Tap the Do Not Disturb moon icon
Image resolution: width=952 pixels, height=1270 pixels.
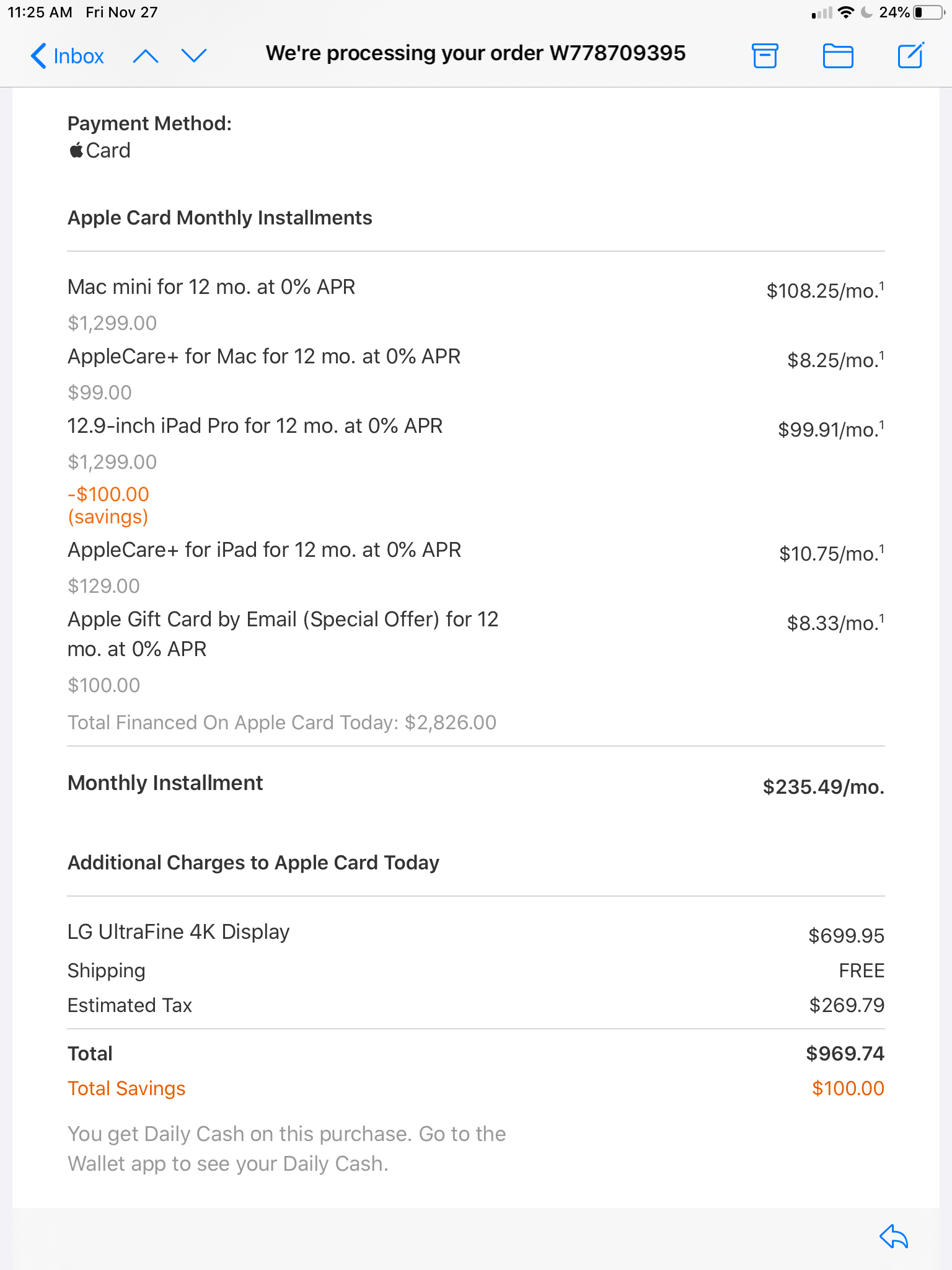(867, 12)
